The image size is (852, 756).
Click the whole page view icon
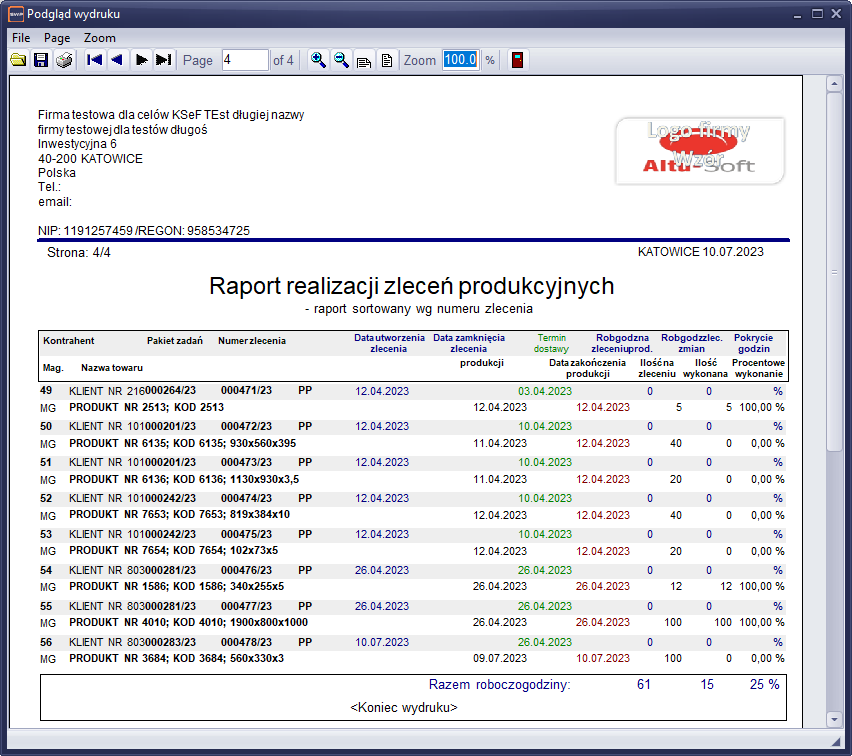pyautogui.click(x=386, y=60)
